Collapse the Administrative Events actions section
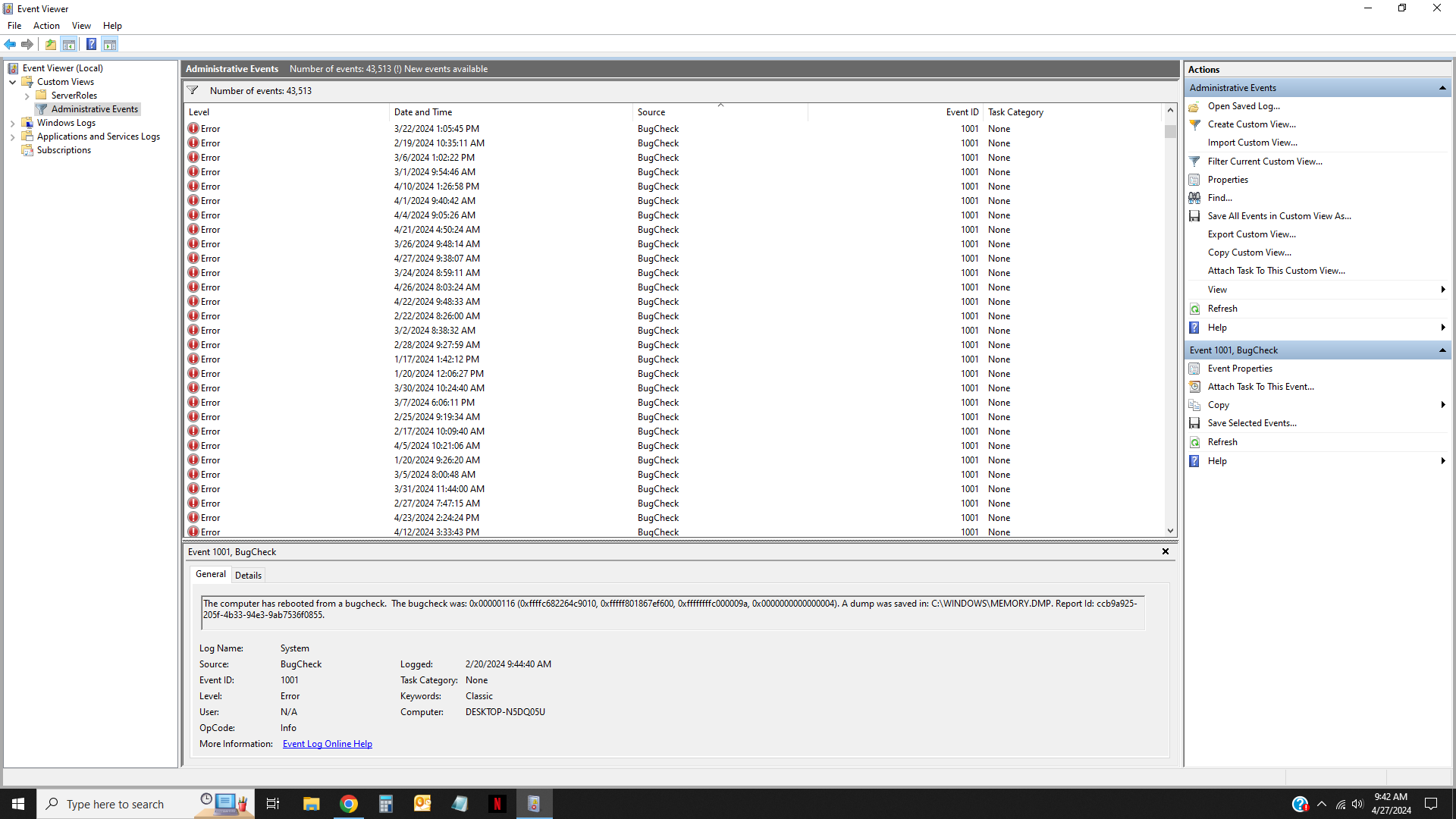 click(x=1442, y=88)
